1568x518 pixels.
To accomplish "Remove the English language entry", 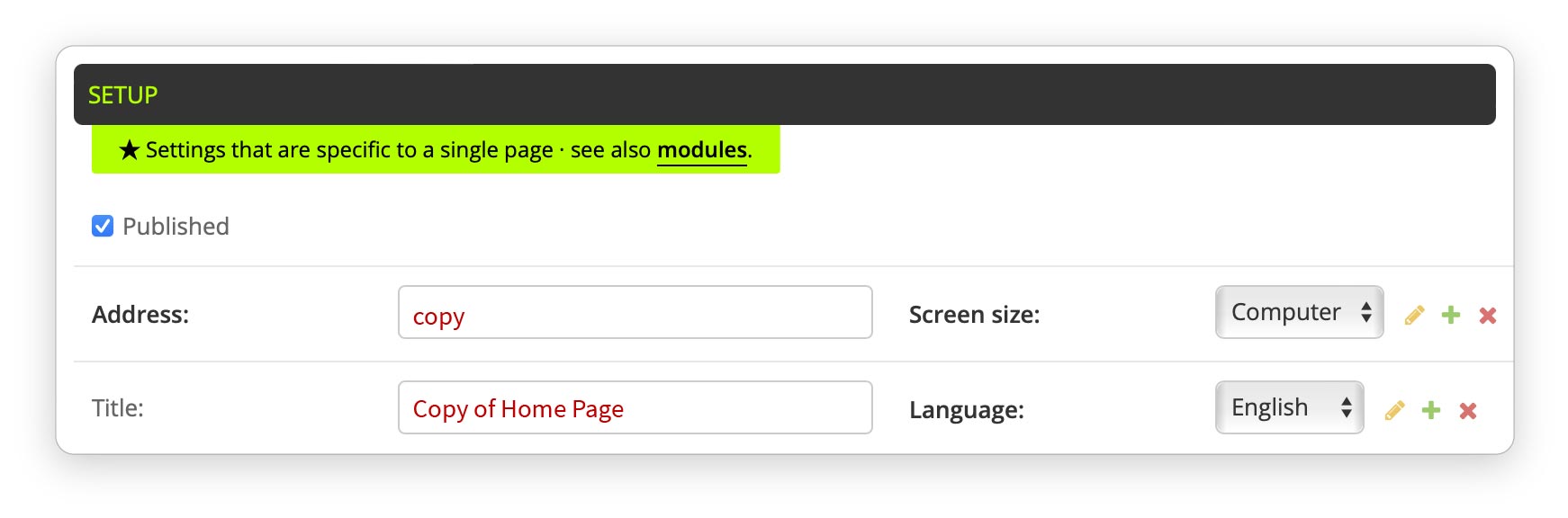I will coord(1468,410).
